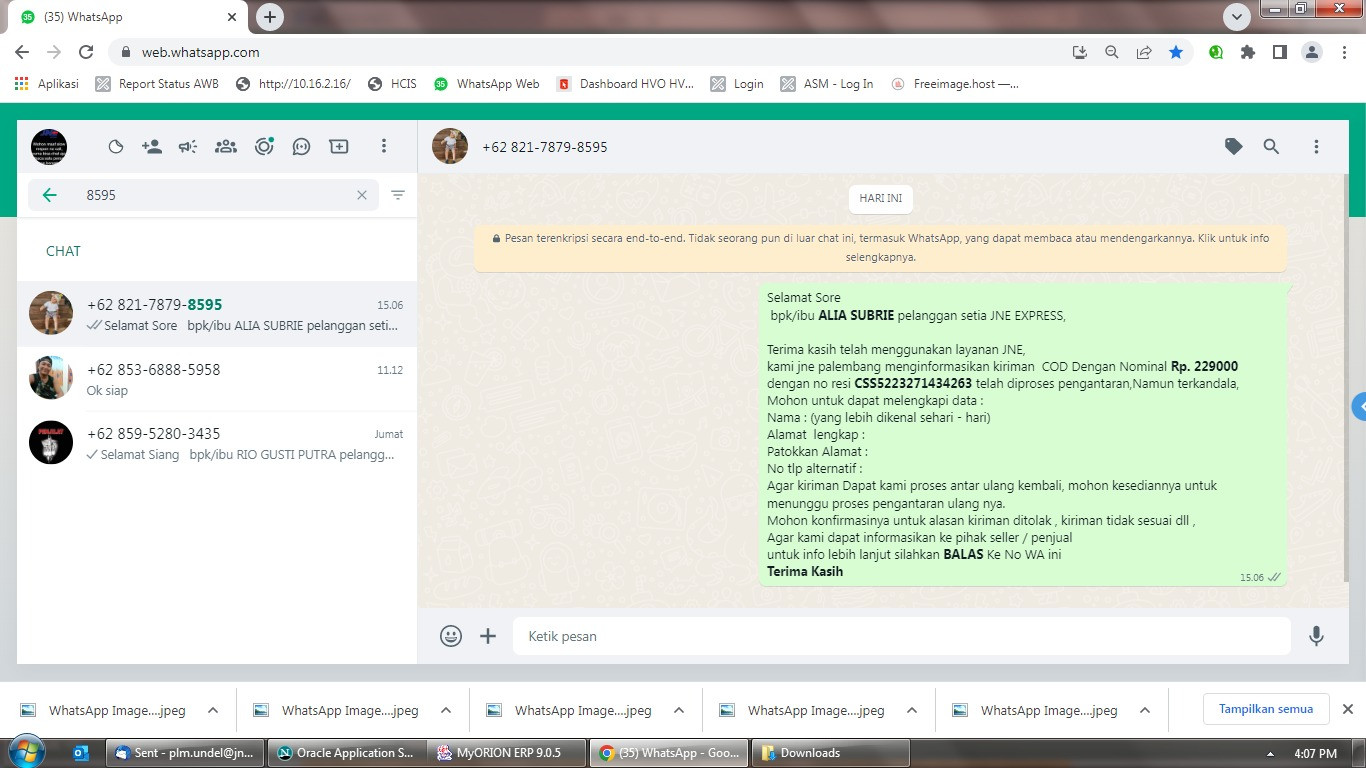
Task: Click the Ketik pesan message field
Action: point(902,636)
